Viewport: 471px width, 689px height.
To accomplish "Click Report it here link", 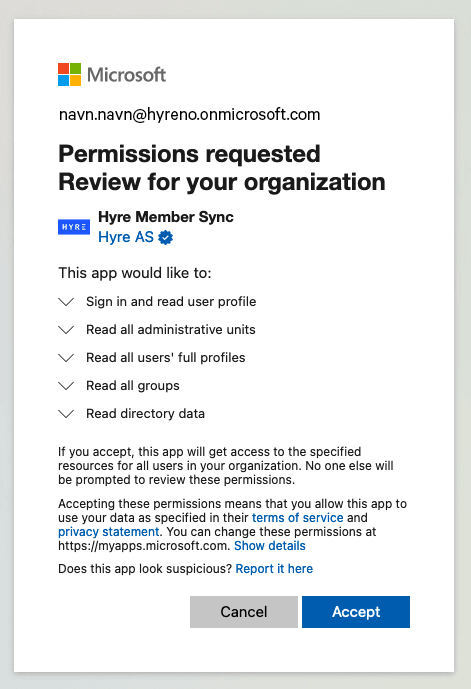I will (274, 569).
